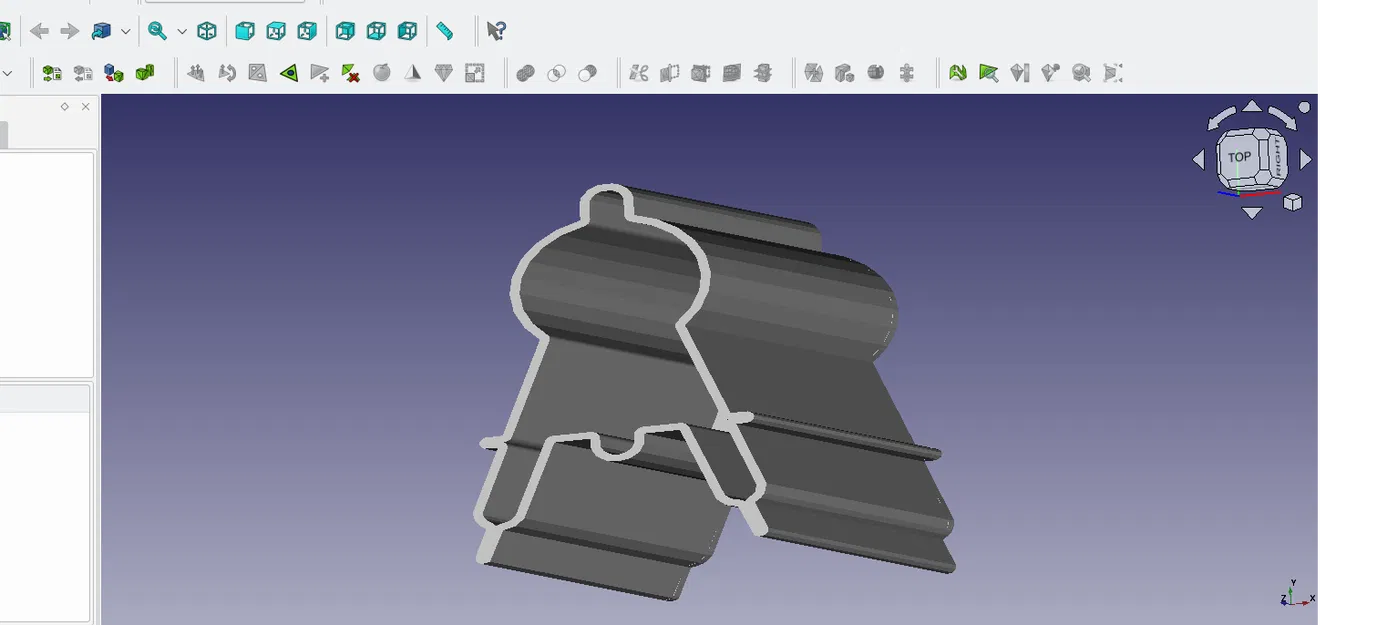This screenshot has height=625, width=1377.
Task: Switch to top view cube icon
Action: pyautogui.click(x=276, y=31)
